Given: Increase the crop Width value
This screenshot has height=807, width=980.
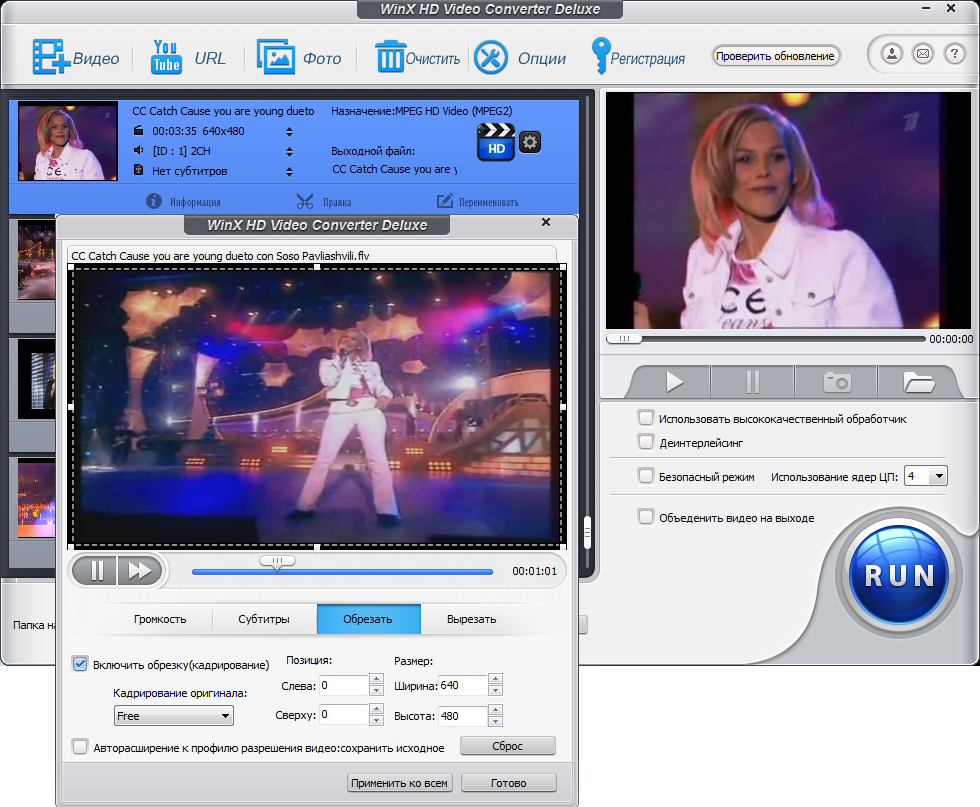Looking at the screenshot, I should (x=496, y=679).
